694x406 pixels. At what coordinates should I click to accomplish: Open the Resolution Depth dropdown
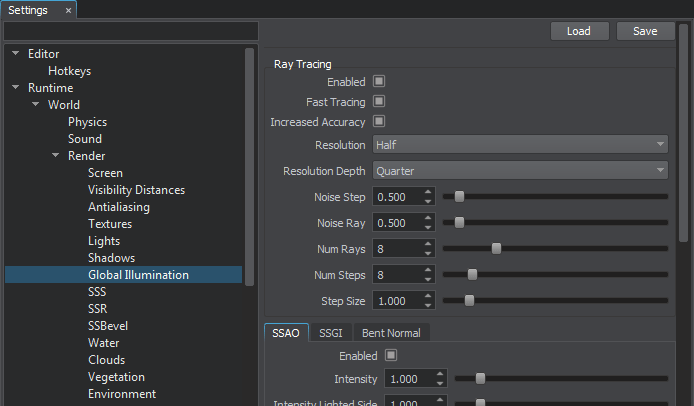pos(520,171)
